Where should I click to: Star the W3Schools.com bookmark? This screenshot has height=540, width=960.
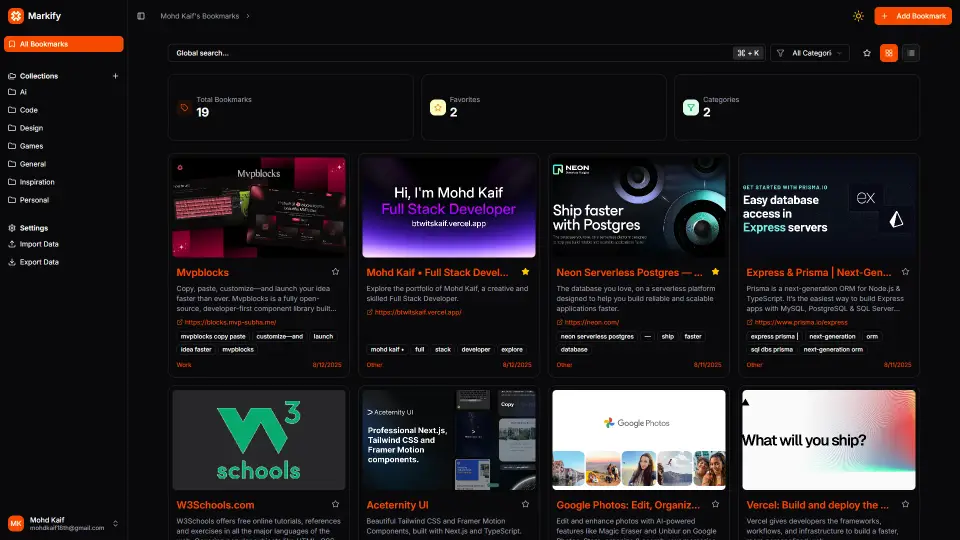click(x=336, y=505)
